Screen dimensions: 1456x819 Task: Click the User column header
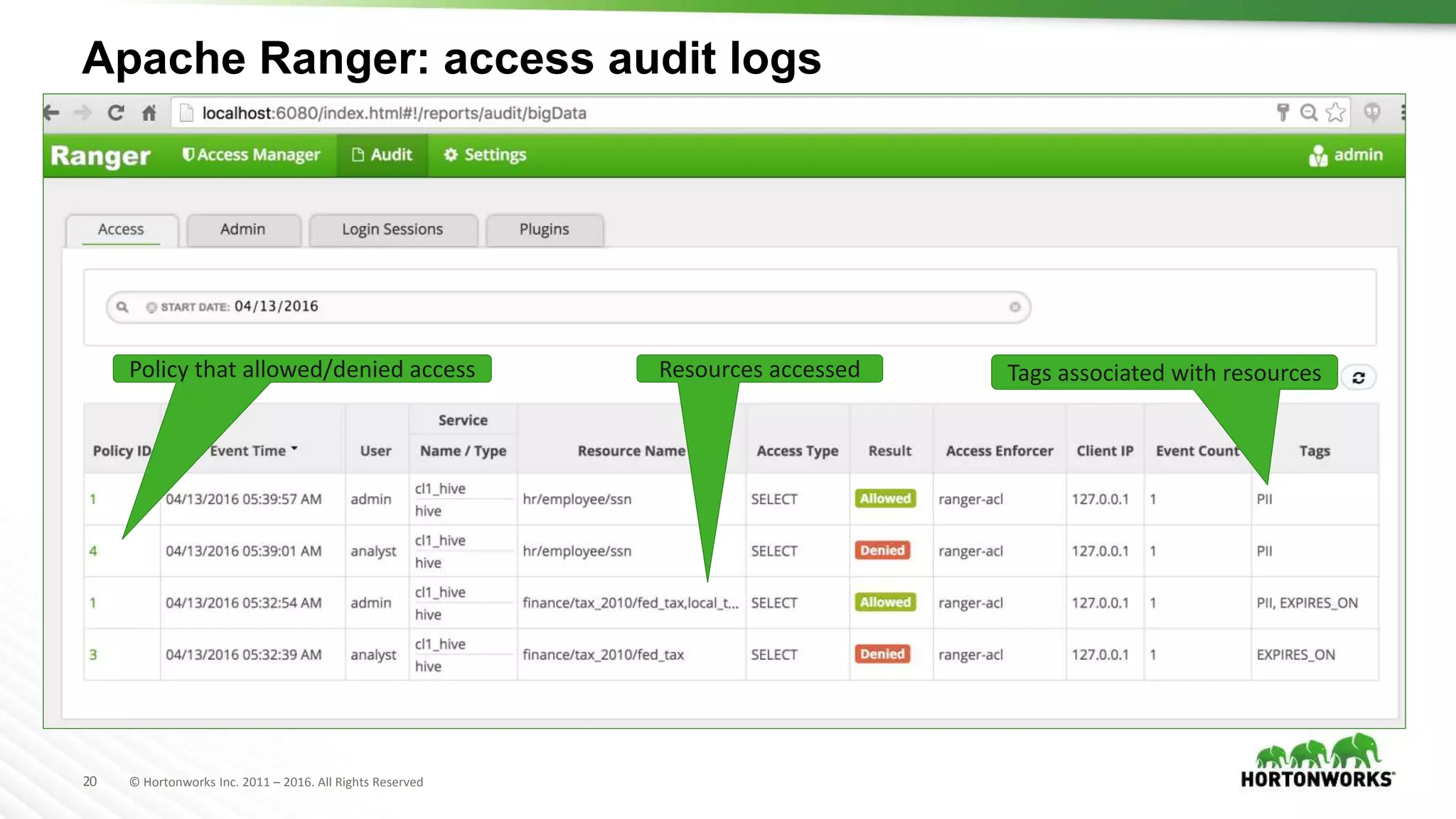pos(375,451)
